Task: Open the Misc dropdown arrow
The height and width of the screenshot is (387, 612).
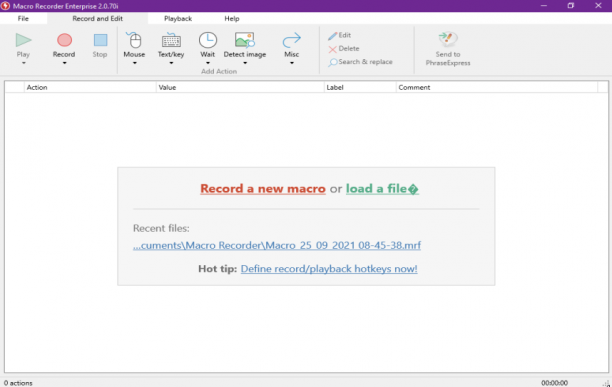Action: 292,63
